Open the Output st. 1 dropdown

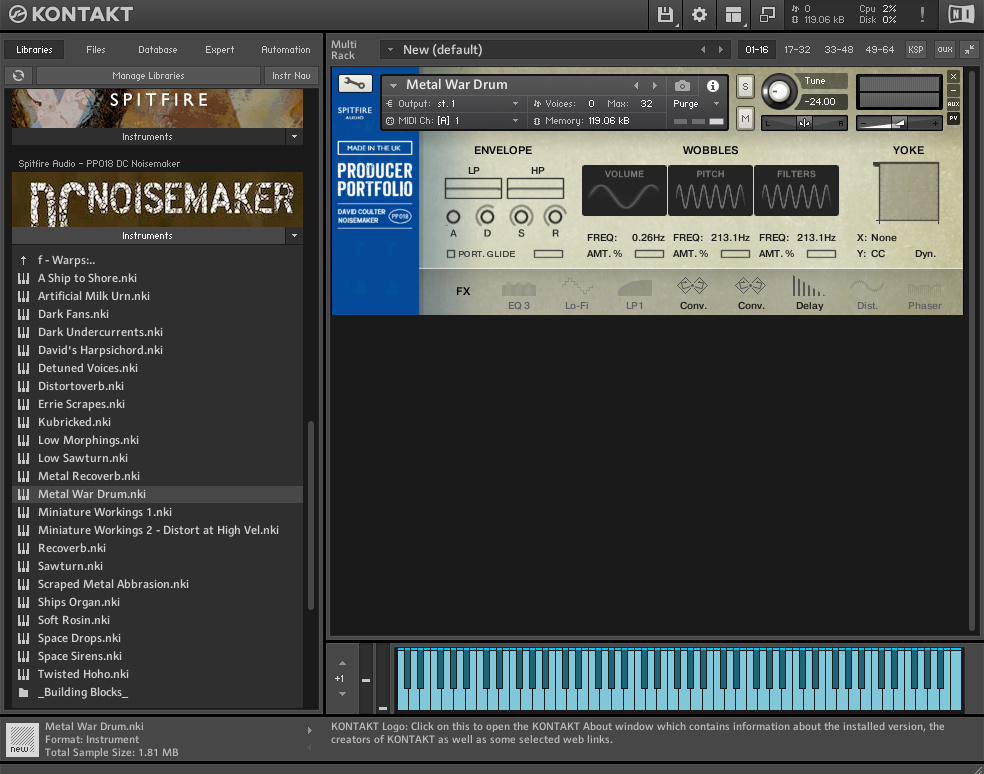click(x=515, y=104)
